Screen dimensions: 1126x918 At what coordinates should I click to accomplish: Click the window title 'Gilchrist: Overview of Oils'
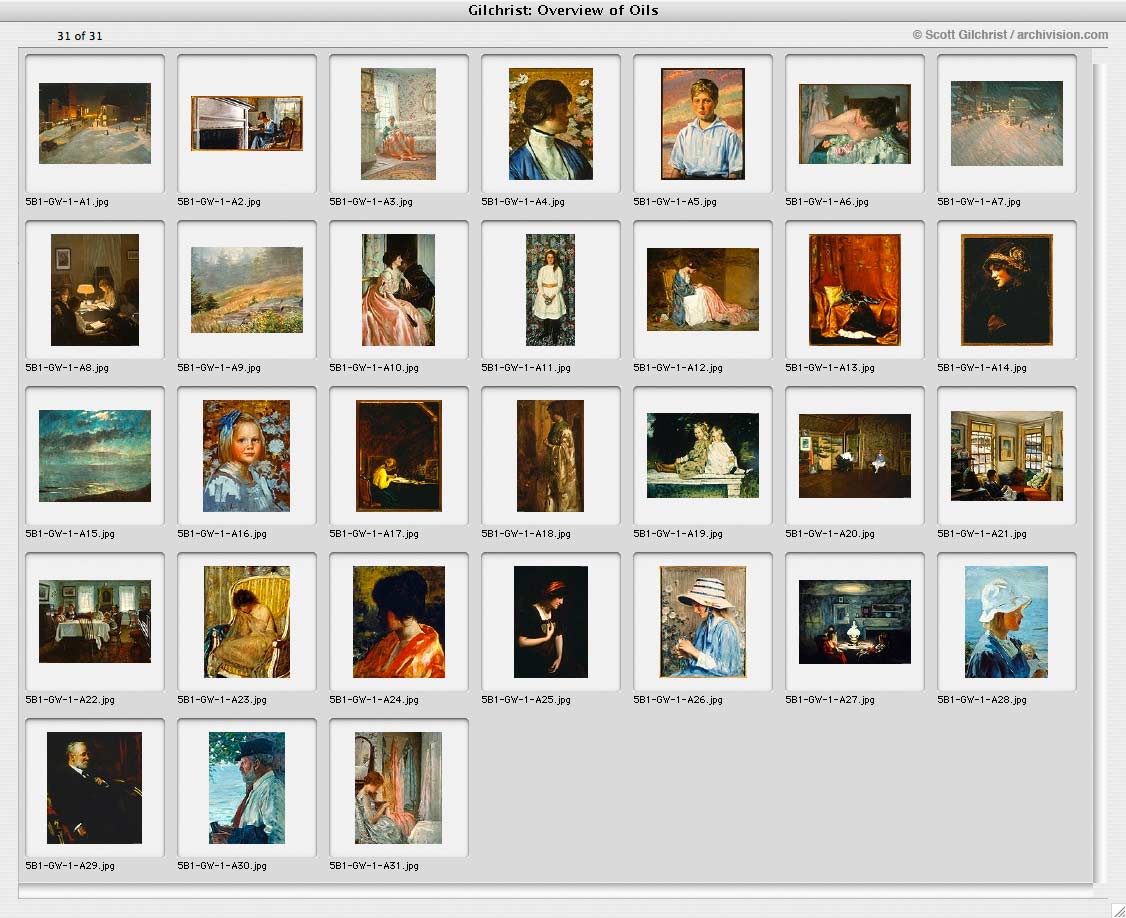[563, 10]
